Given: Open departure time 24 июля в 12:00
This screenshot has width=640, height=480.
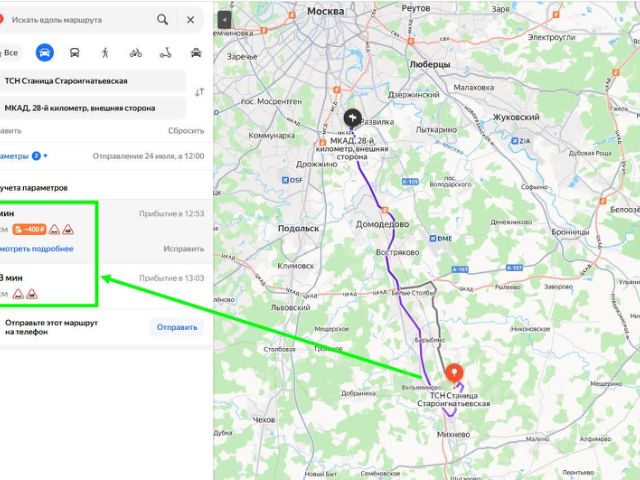Looking at the screenshot, I should [148, 156].
